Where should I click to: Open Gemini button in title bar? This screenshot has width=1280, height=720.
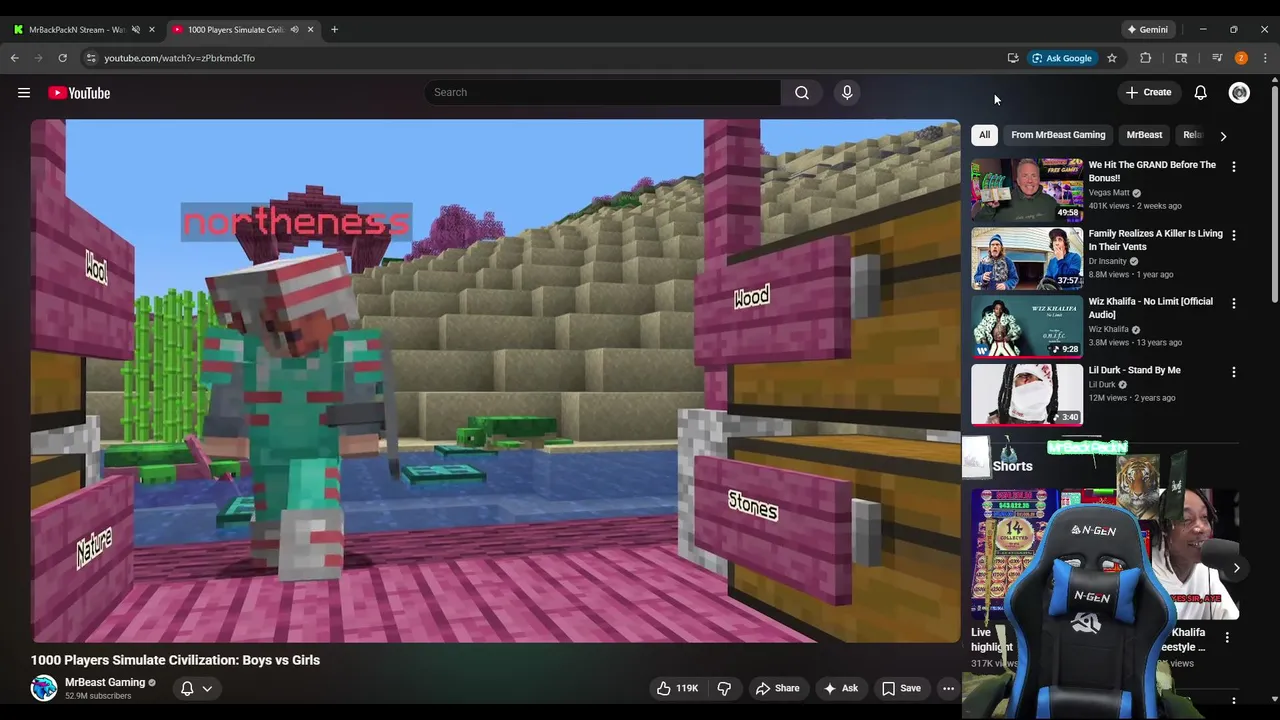[x=1146, y=29]
